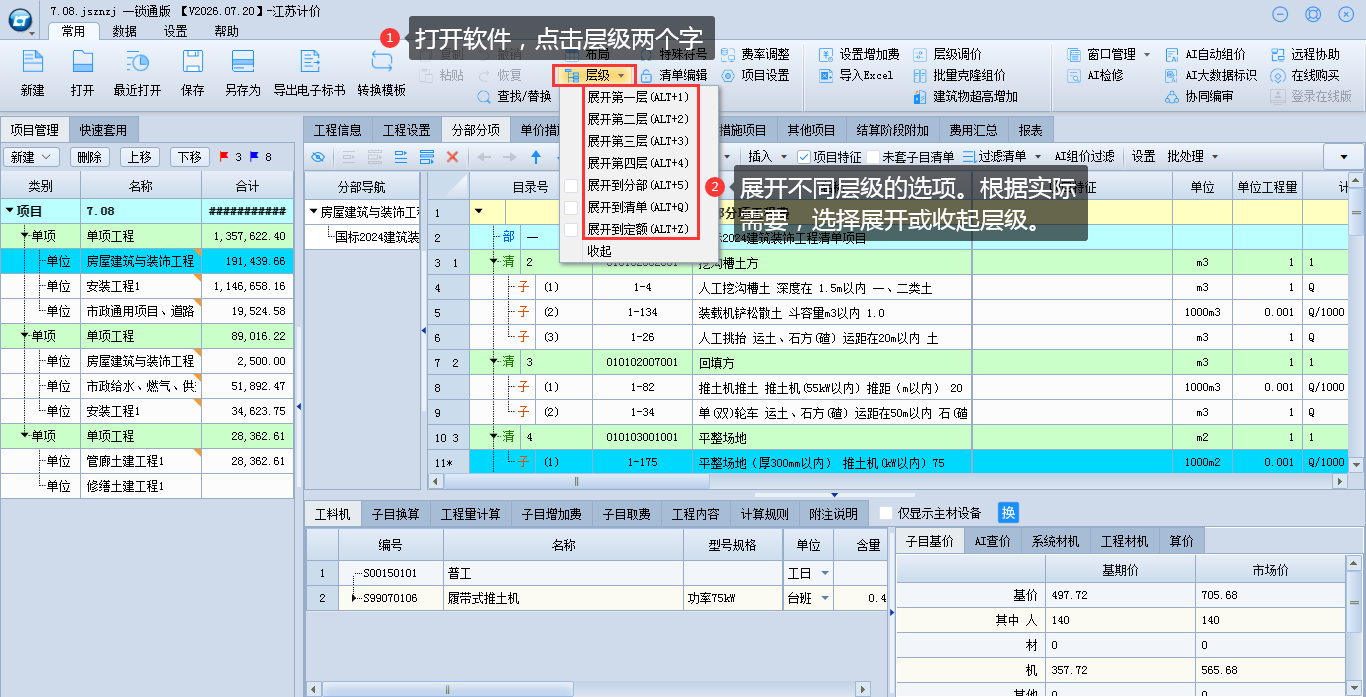
Task: Toggle the eye visibility icon in grid toolbar
Action: pyautogui.click(x=318, y=157)
